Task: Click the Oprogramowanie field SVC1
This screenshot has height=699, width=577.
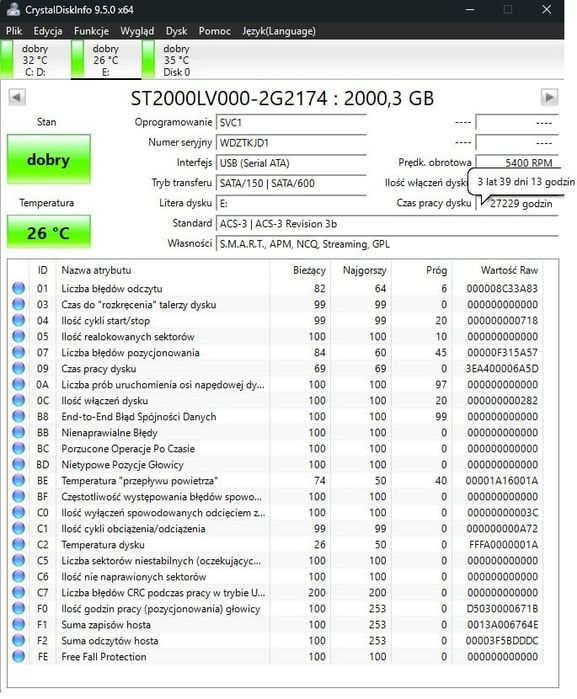Action: pos(291,122)
